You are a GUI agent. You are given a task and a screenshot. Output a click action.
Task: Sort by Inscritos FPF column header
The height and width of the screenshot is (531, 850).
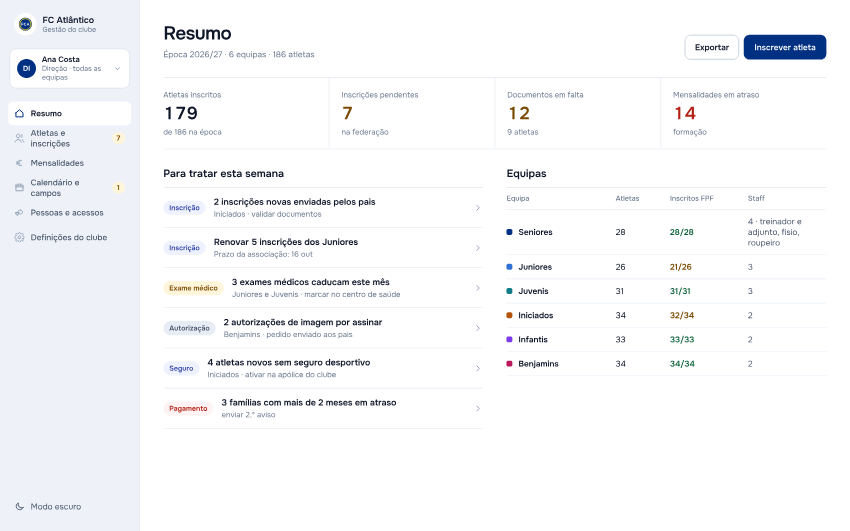point(691,199)
